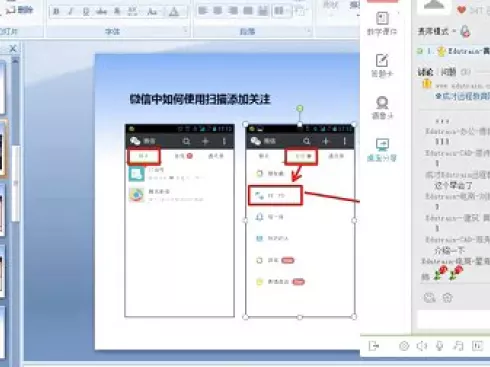
Task: Toggle italic formatting in the ribbon
Action: [71, 12]
